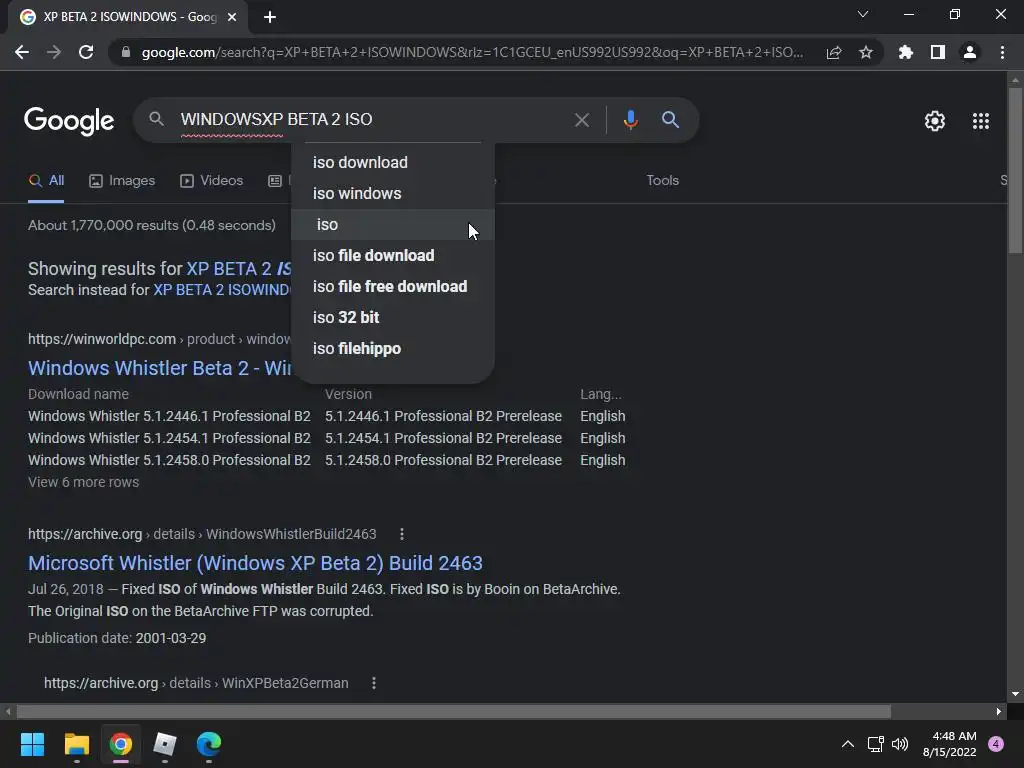Viewport: 1024px width, 768px height.
Task: Select 'iso file free download' suggestion
Action: [x=392, y=287]
